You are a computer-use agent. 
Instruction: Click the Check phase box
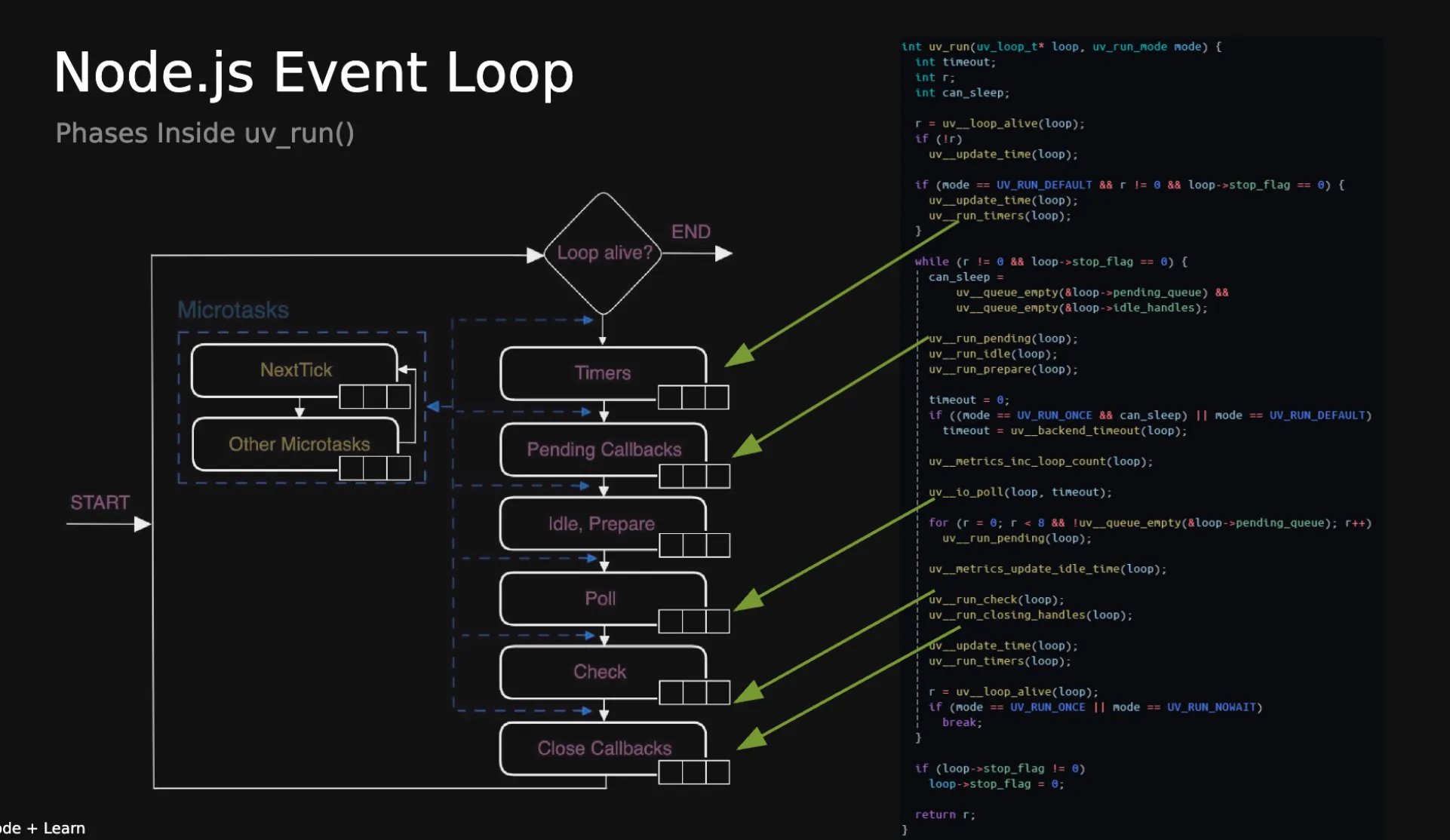pyautogui.click(x=603, y=672)
